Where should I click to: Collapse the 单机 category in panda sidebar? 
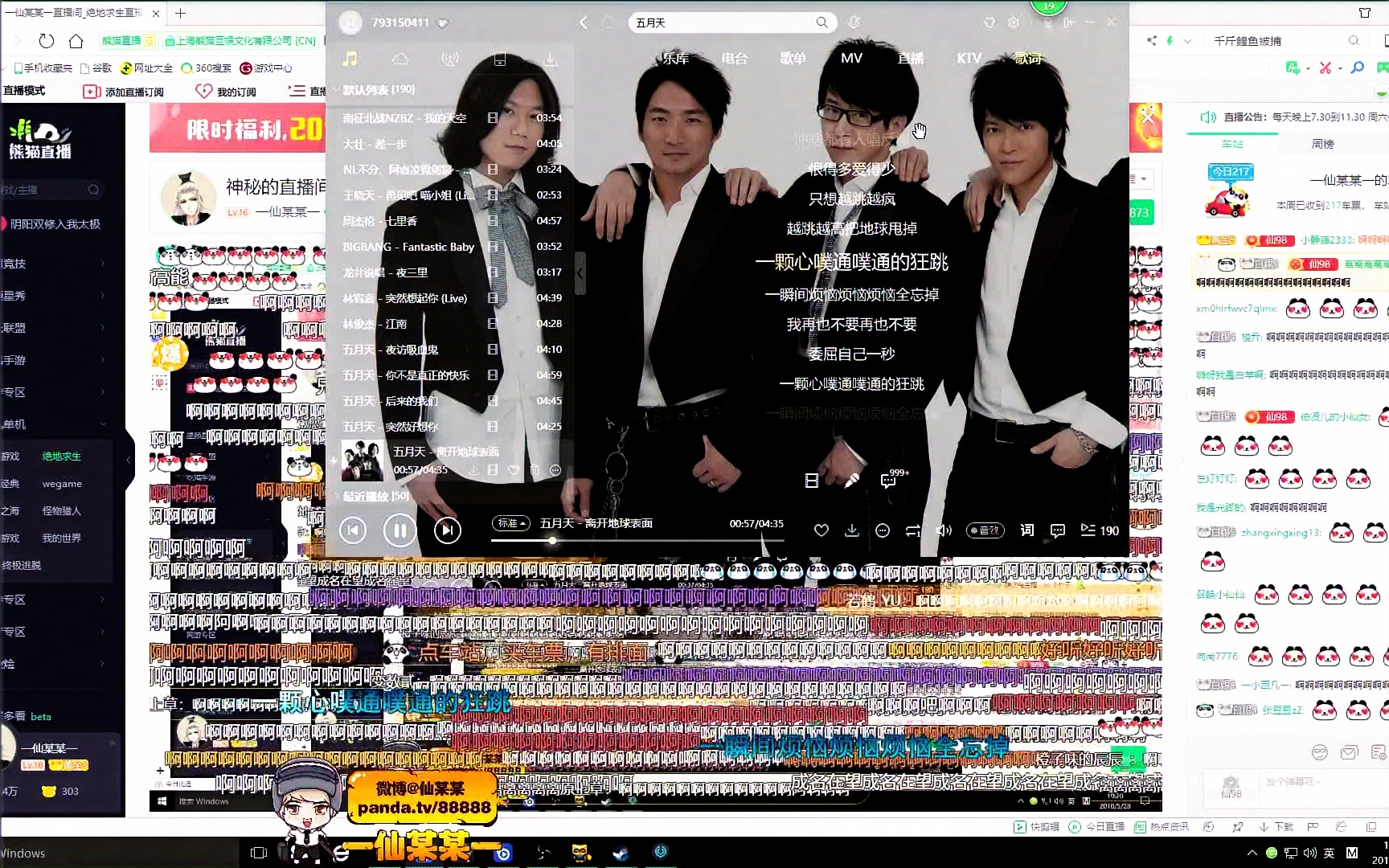pyautogui.click(x=53, y=424)
